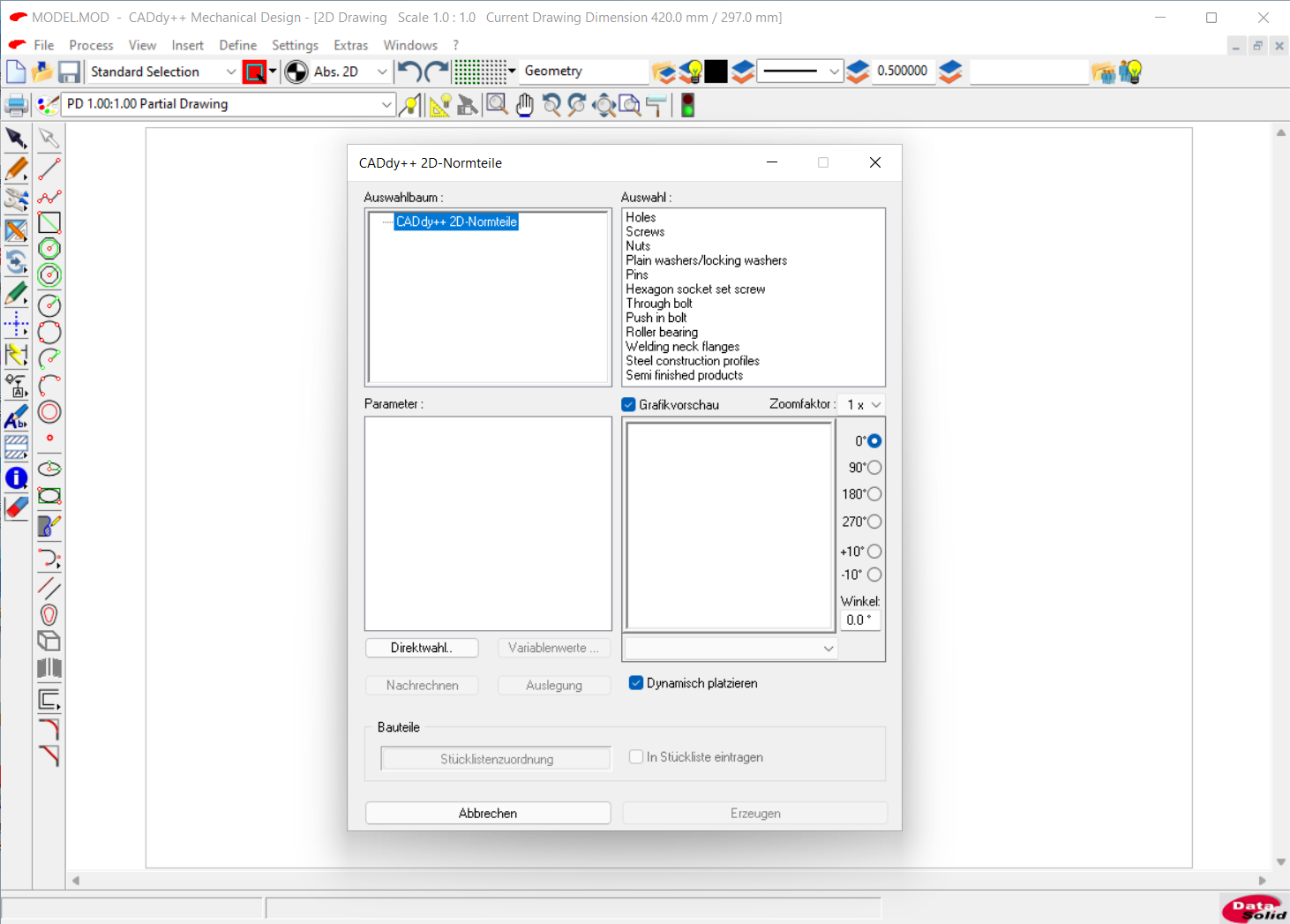The image size is (1290, 924).
Task: Click the black color swatch
Action: [716, 71]
